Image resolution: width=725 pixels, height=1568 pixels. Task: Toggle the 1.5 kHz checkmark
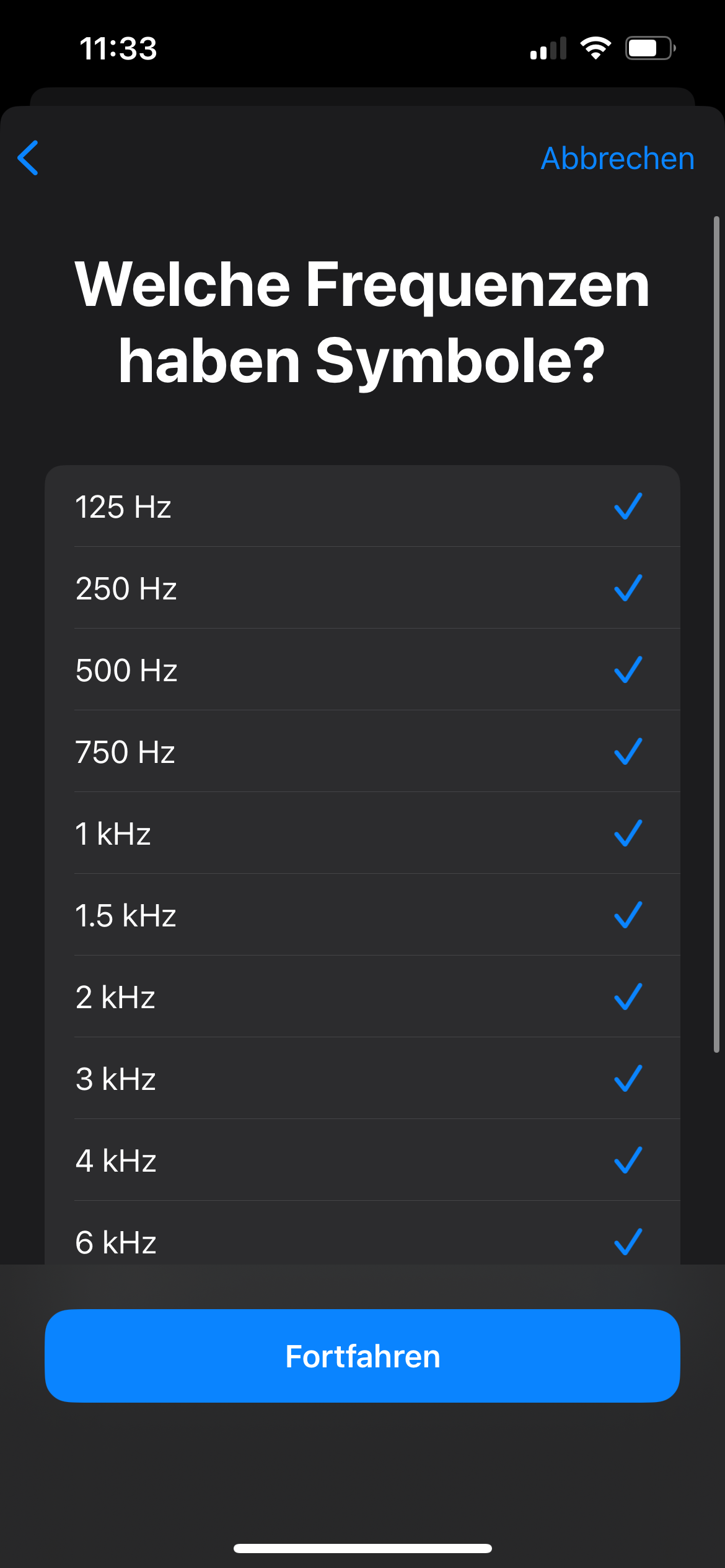pyautogui.click(x=628, y=915)
